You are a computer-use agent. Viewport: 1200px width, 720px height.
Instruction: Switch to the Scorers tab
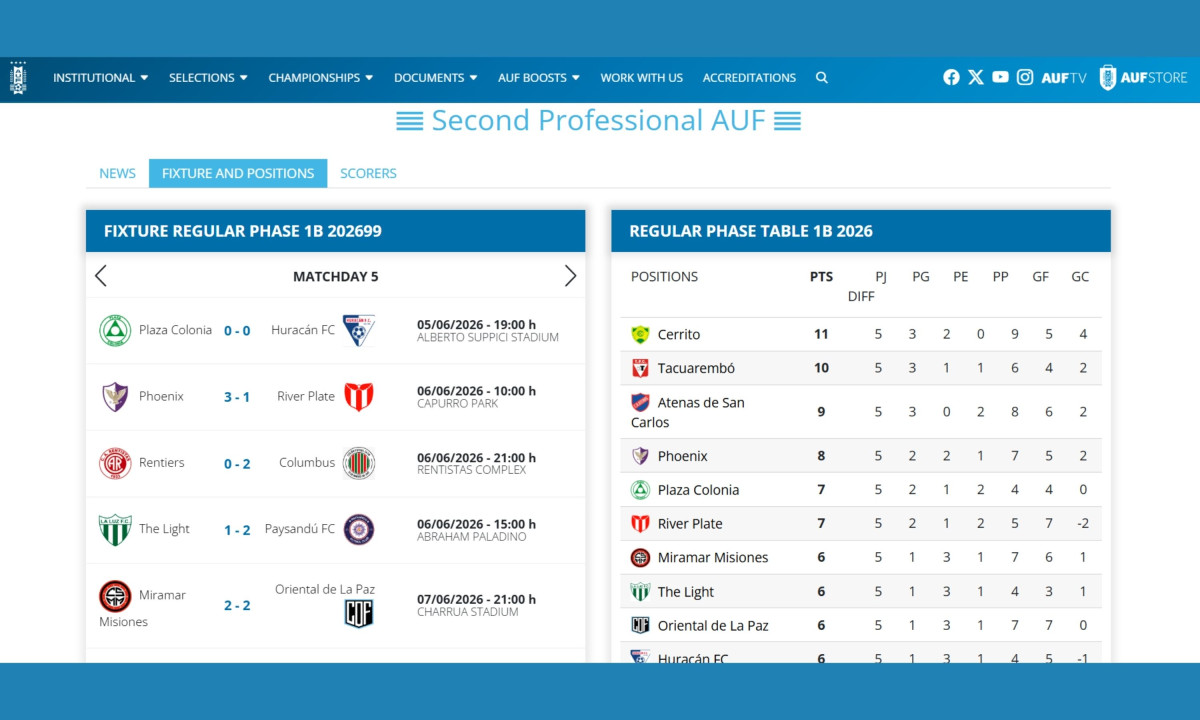[368, 173]
